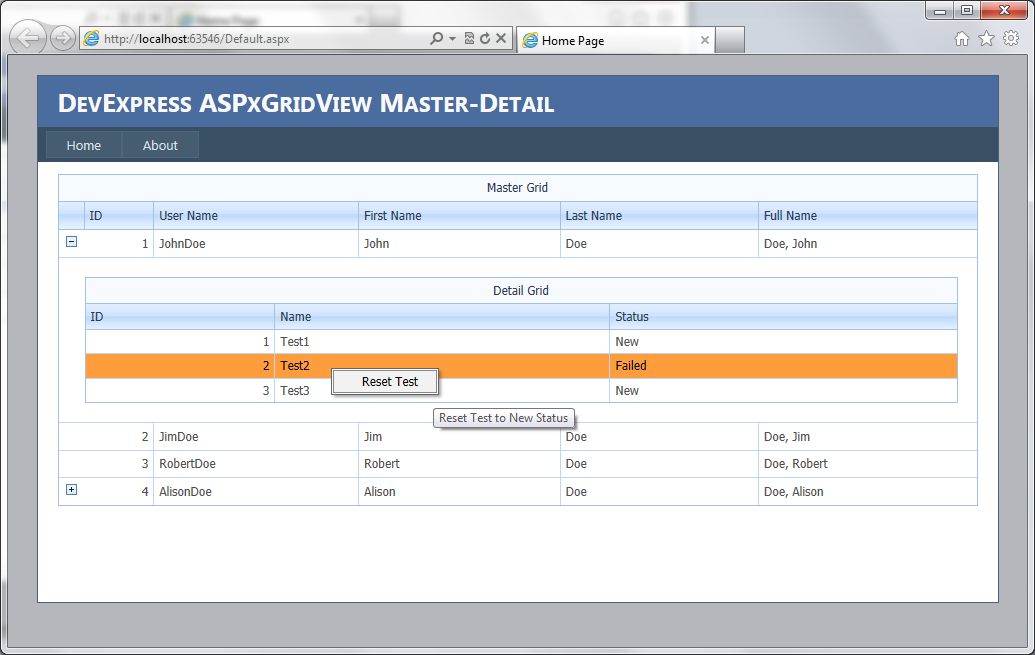Screen dimensions: 1035x655
Task: Open Favorites star icon
Action: [986, 39]
